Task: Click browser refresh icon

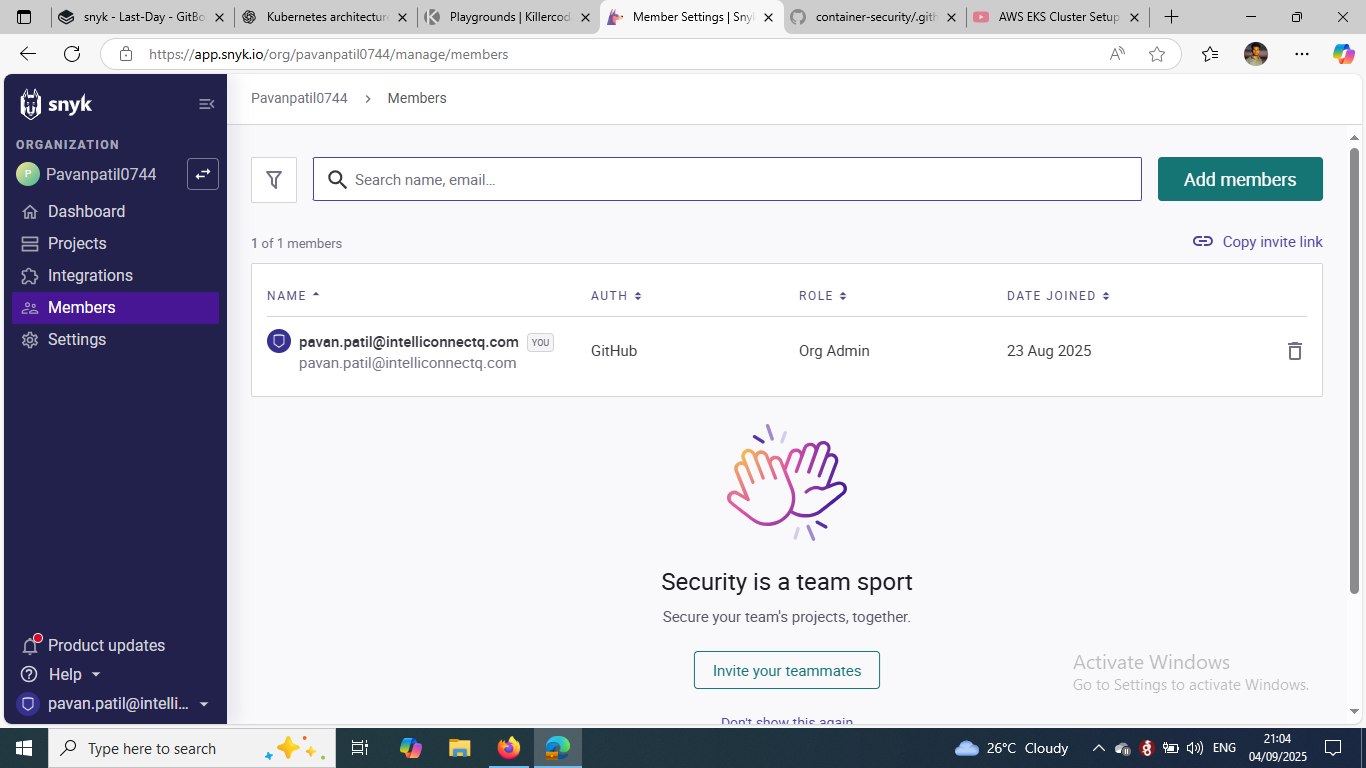Action: (x=72, y=54)
